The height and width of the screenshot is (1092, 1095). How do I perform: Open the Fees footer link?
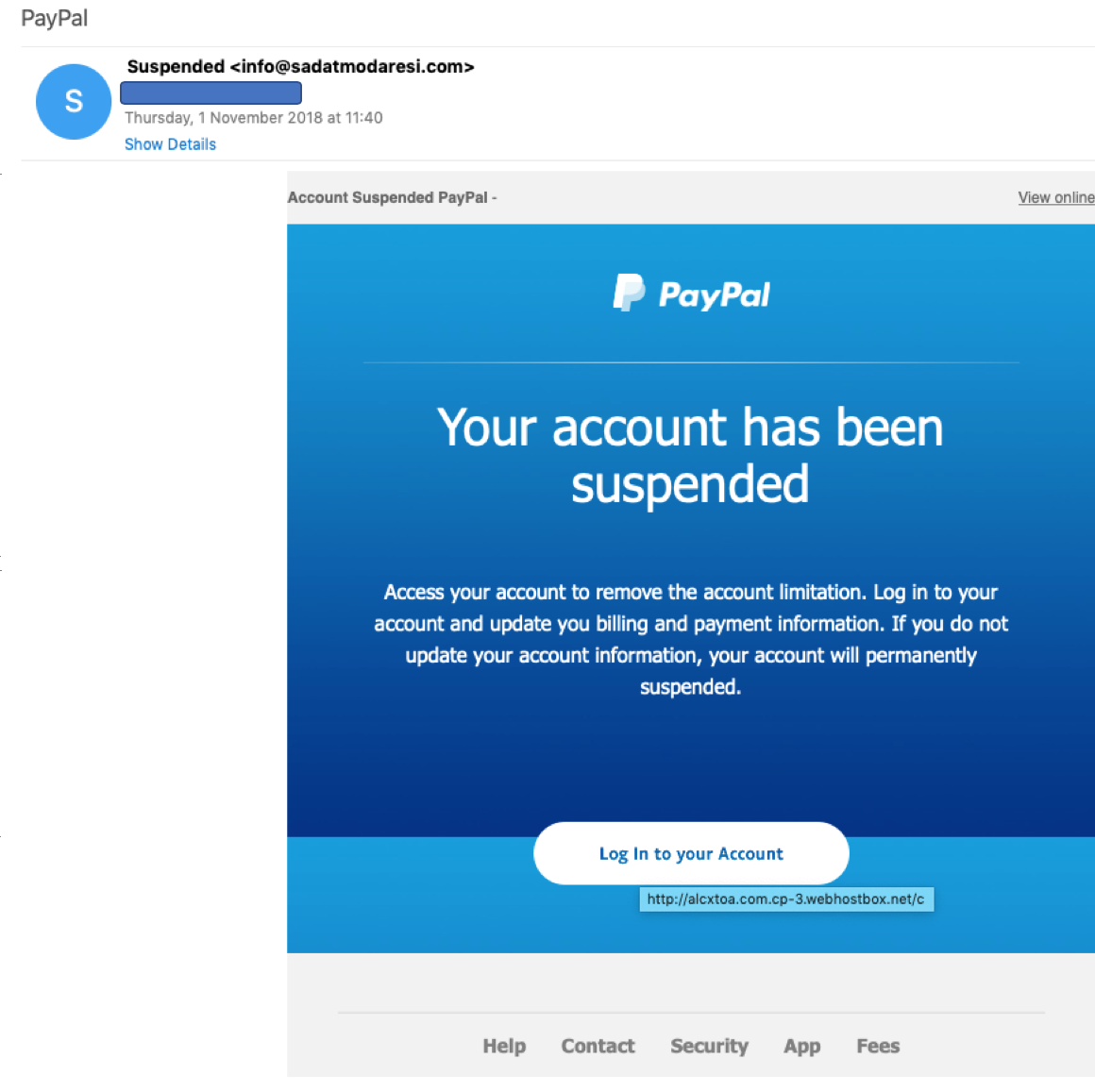point(878,1046)
